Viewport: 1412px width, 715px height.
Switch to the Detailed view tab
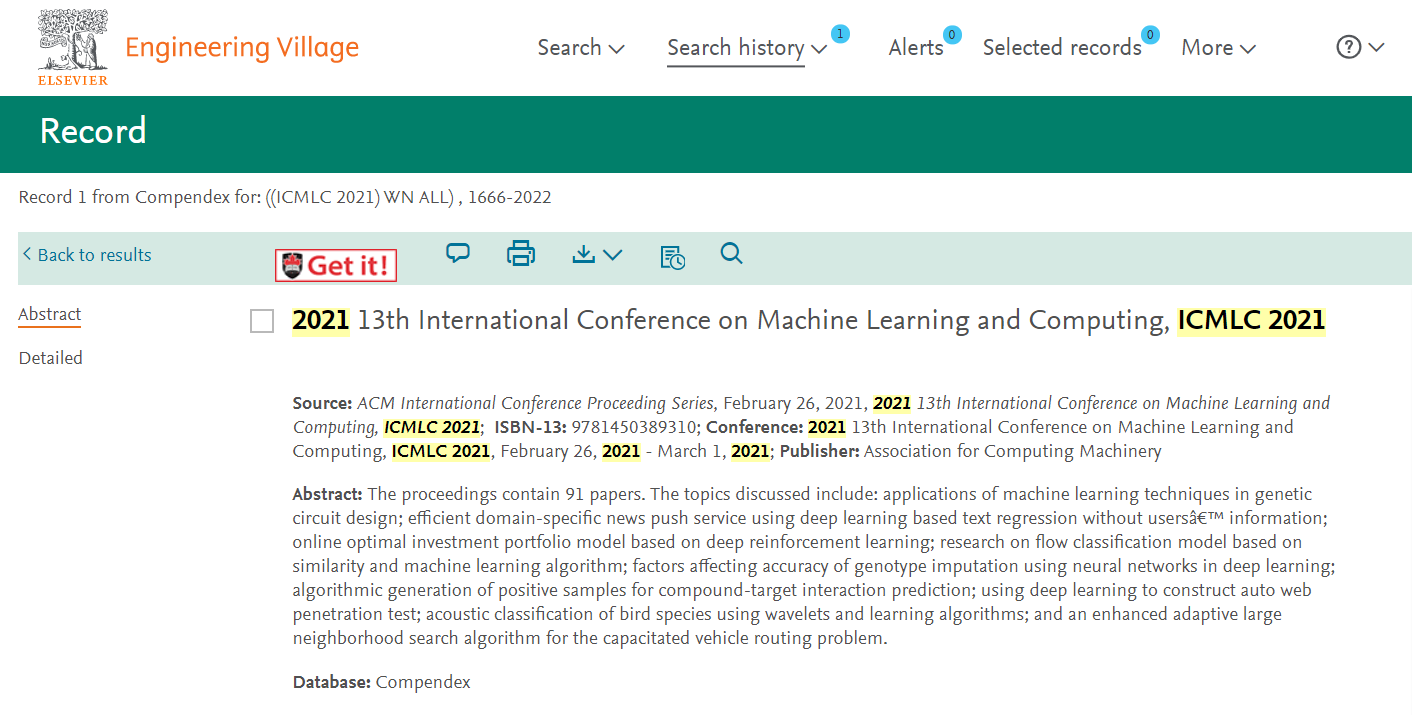[x=51, y=358]
